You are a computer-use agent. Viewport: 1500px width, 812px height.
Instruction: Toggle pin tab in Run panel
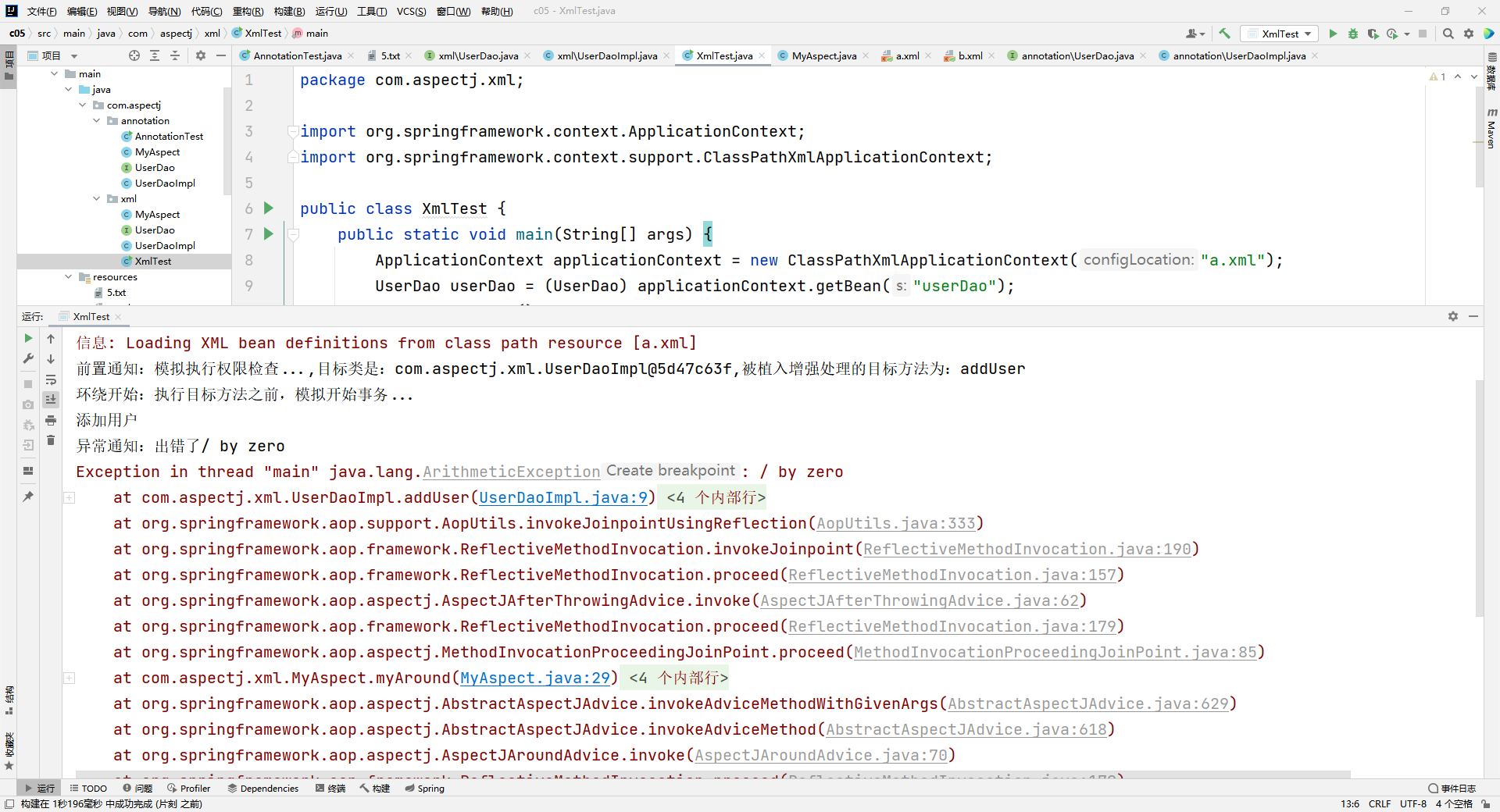(28, 496)
